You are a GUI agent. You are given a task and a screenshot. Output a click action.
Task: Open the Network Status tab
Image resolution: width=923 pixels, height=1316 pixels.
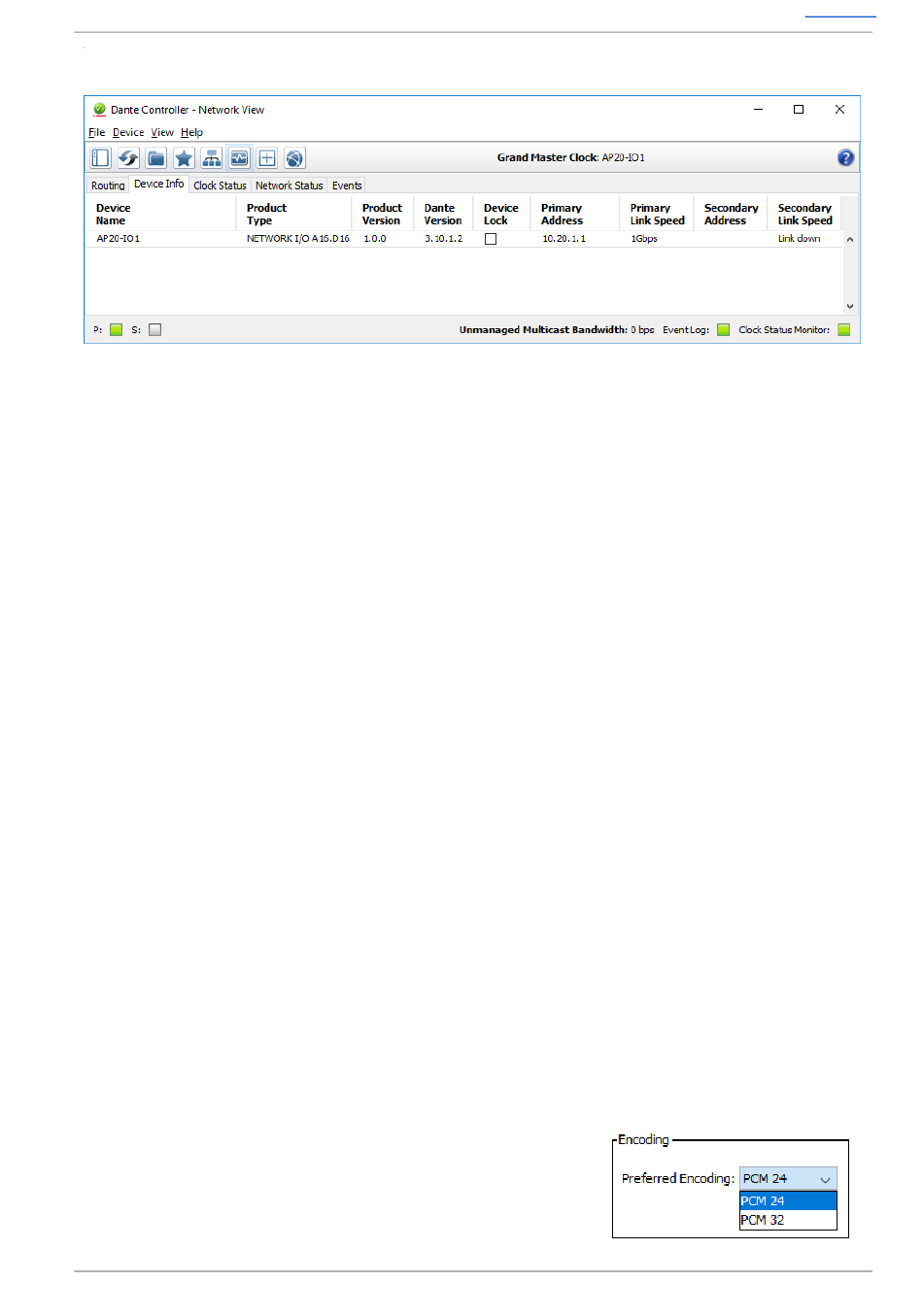pyautogui.click(x=290, y=186)
